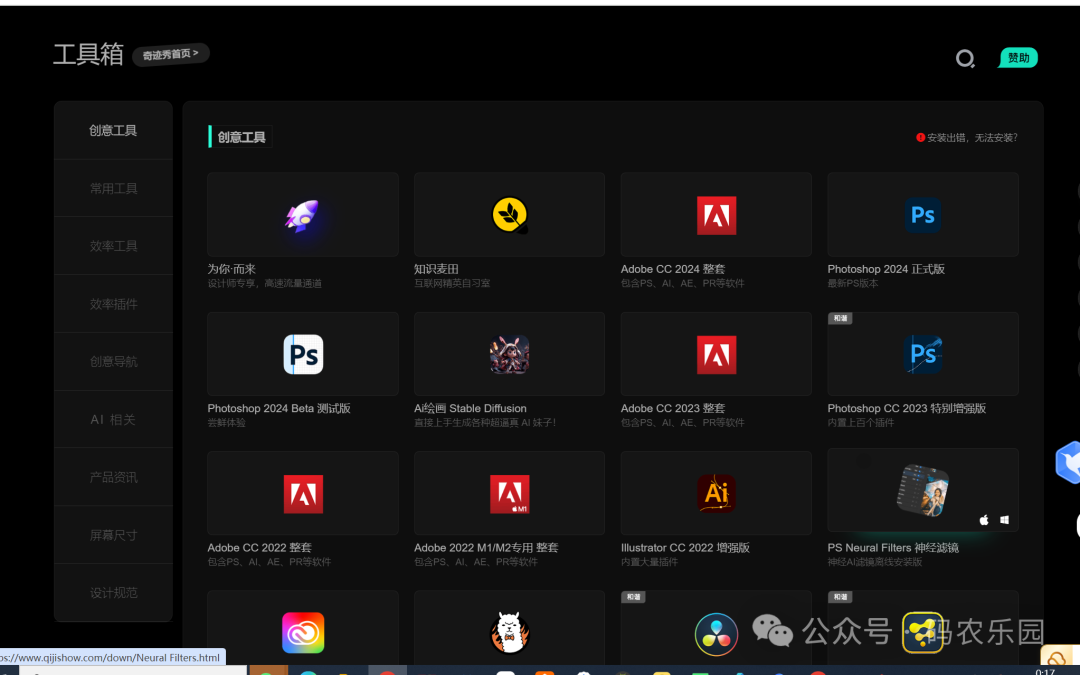Open Photoshop 2024 Beta white Ps icon
This screenshot has width=1080, height=675.
click(303, 355)
